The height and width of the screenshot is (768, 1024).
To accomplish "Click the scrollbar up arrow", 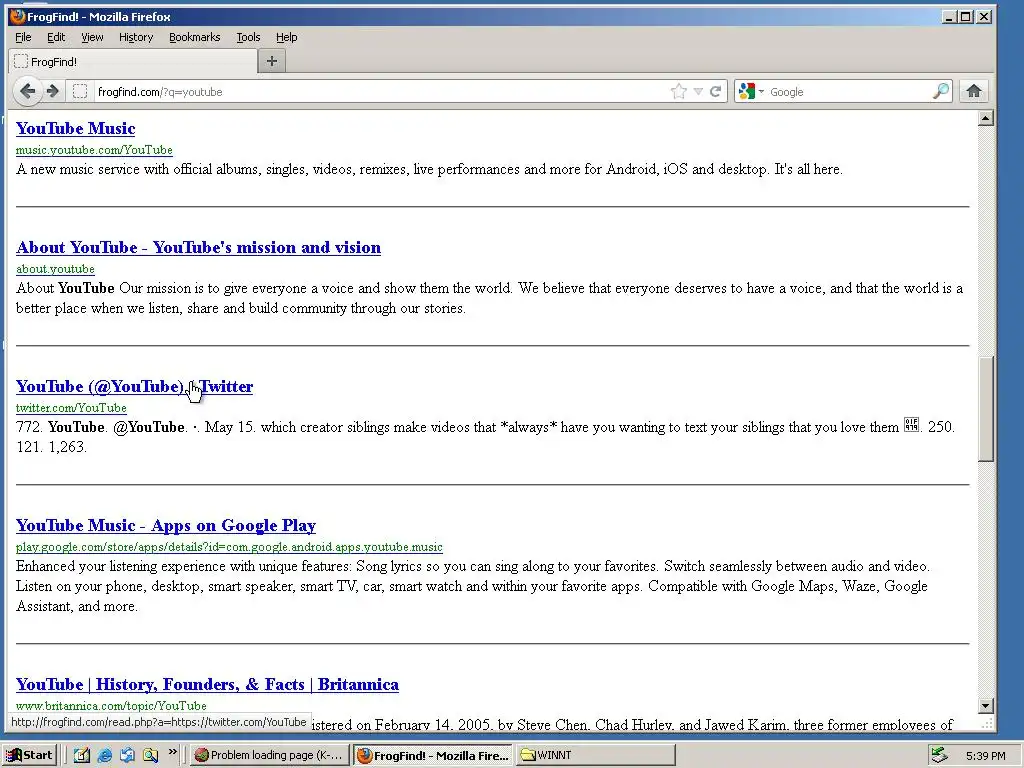I will [x=986, y=118].
